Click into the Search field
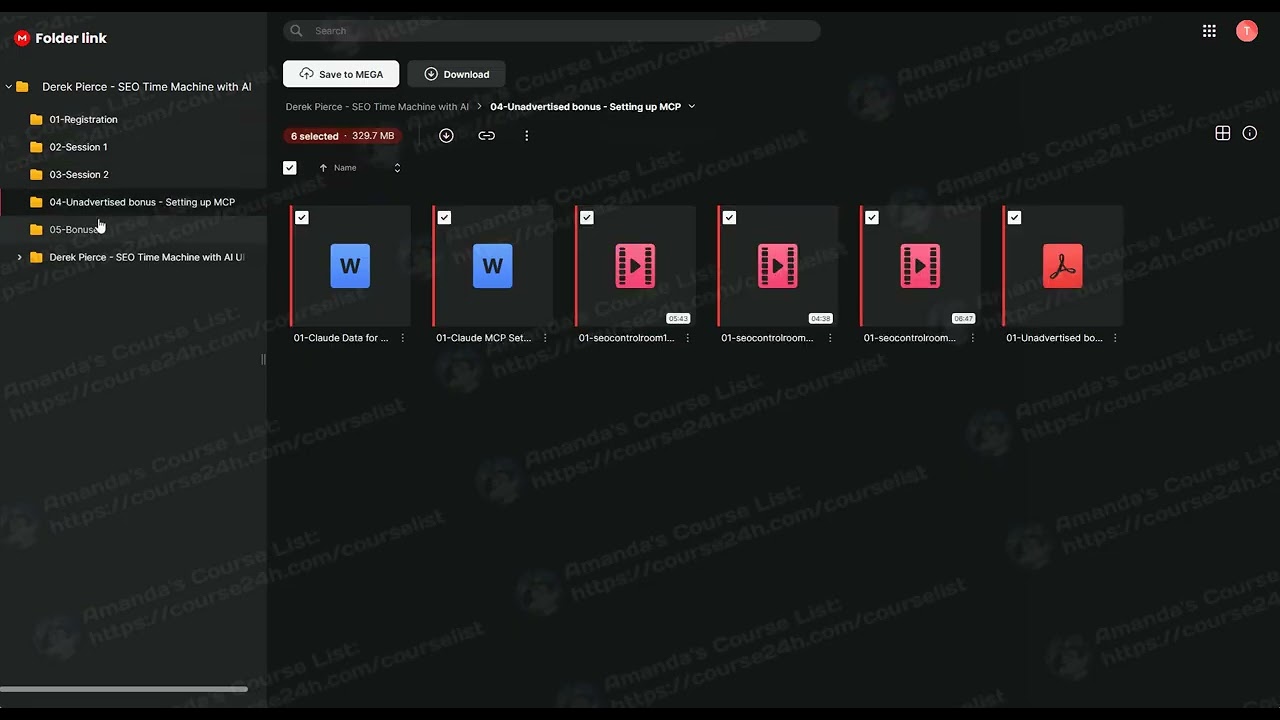 [x=552, y=31]
